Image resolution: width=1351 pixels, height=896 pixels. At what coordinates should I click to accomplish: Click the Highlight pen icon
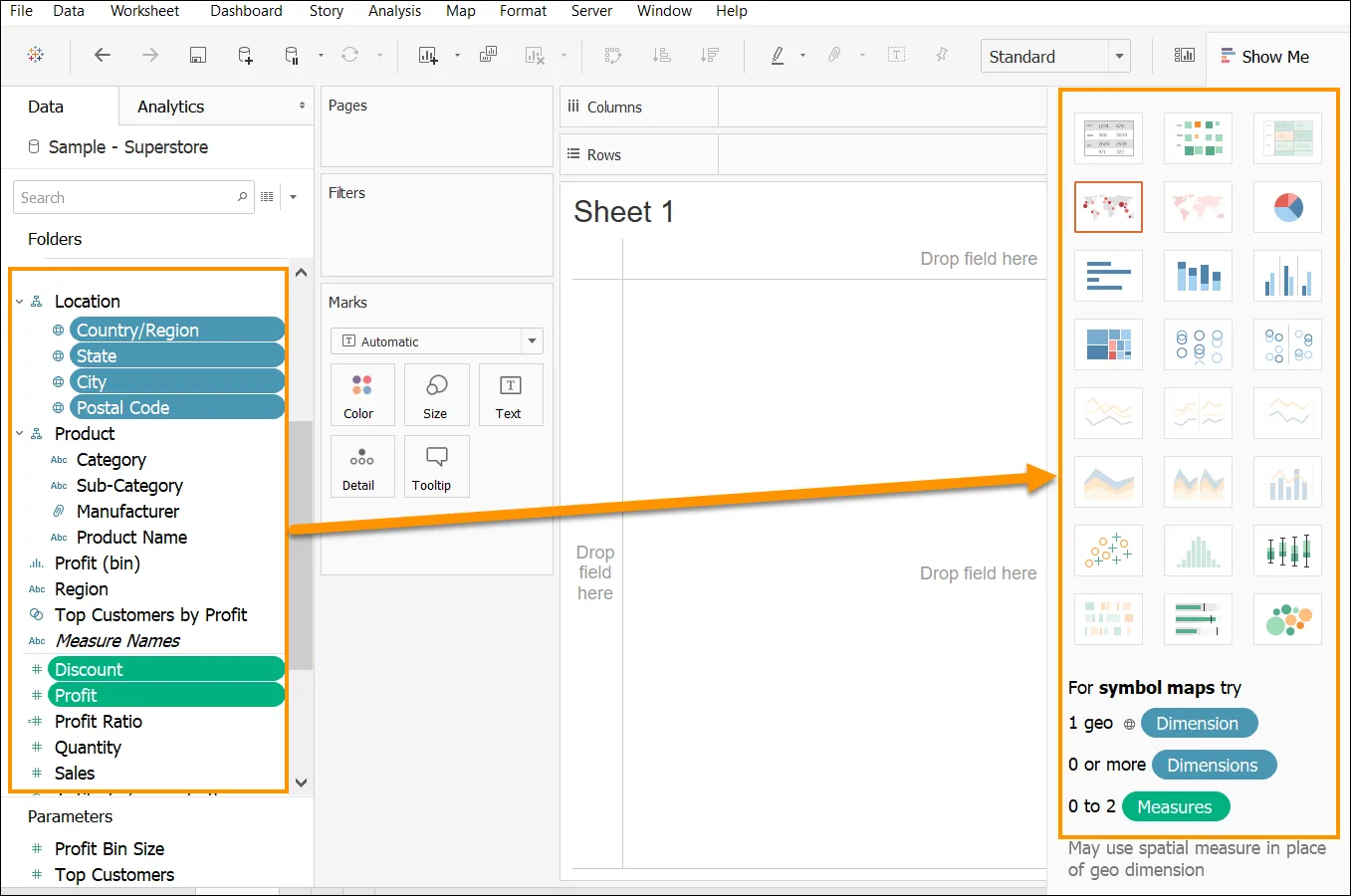[778, 55]
